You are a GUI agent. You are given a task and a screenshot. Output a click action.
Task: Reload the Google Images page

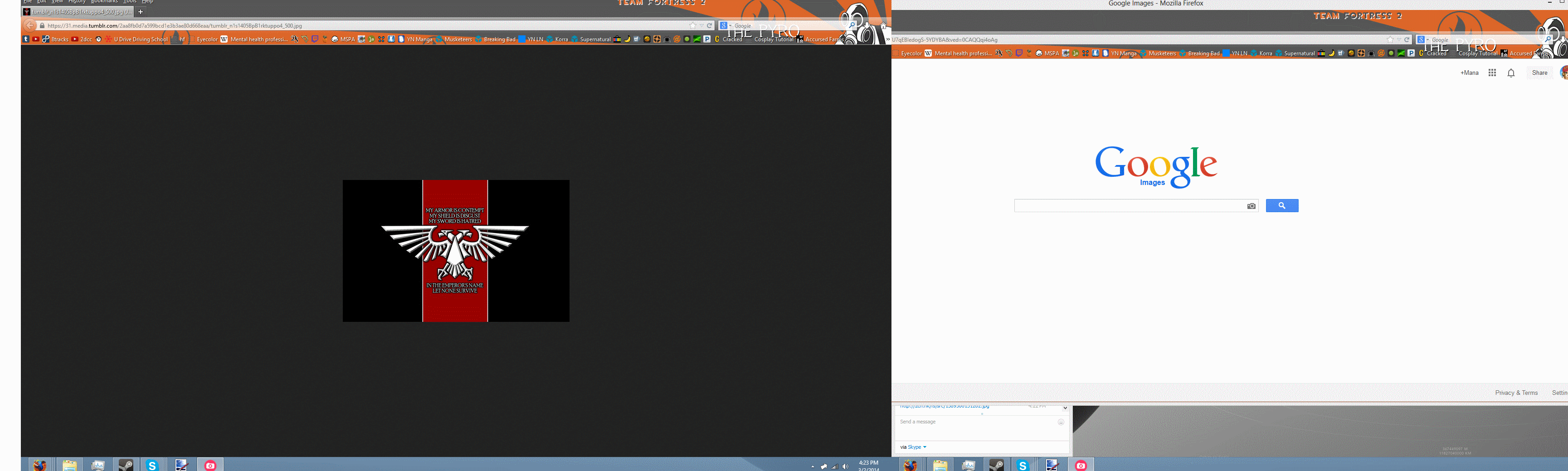(x=1407, y=39)
